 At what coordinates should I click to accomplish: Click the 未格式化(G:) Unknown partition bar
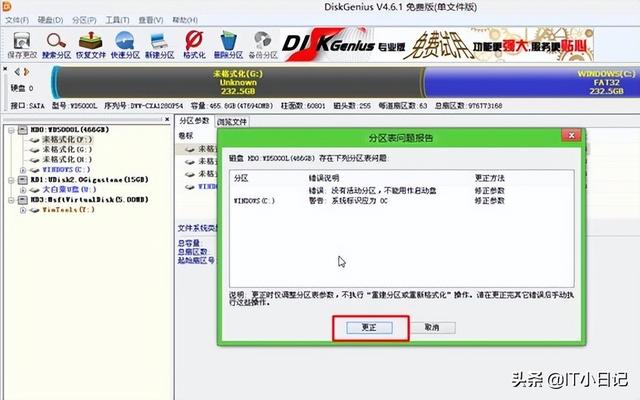[x=239, y=82]
